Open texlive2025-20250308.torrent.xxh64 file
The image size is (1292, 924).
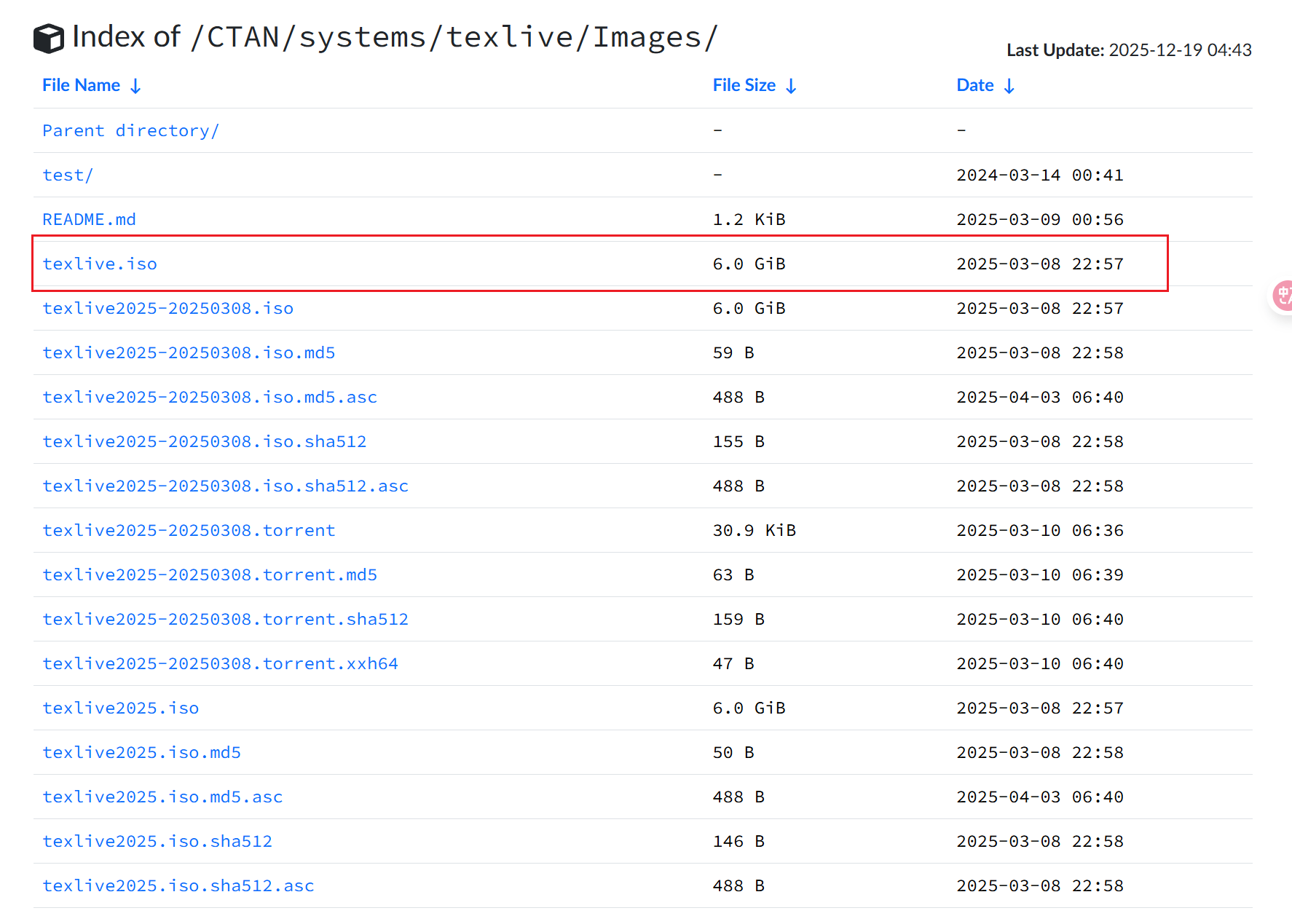coord(220,663)
